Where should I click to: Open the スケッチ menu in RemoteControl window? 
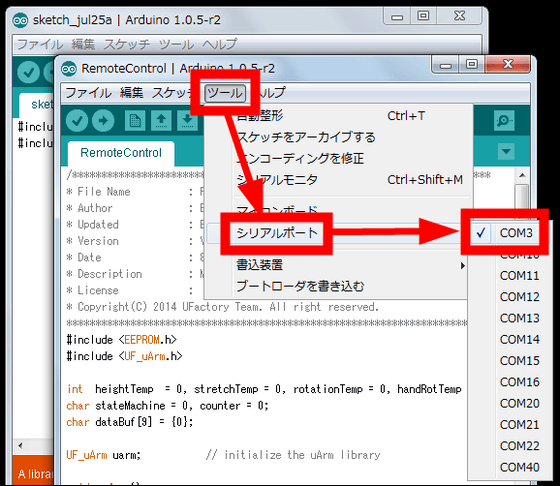click(171, 93)
